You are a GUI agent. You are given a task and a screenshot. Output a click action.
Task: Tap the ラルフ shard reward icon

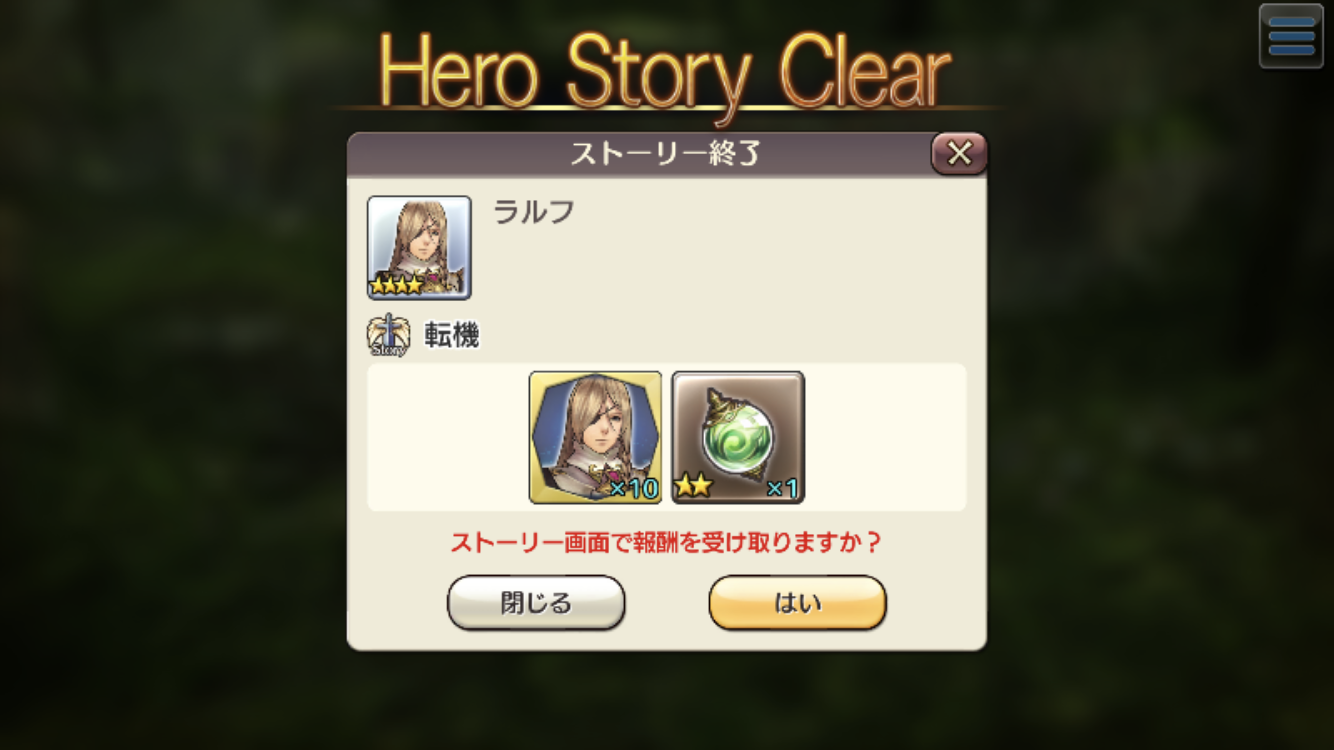click(x=595, y=437)
